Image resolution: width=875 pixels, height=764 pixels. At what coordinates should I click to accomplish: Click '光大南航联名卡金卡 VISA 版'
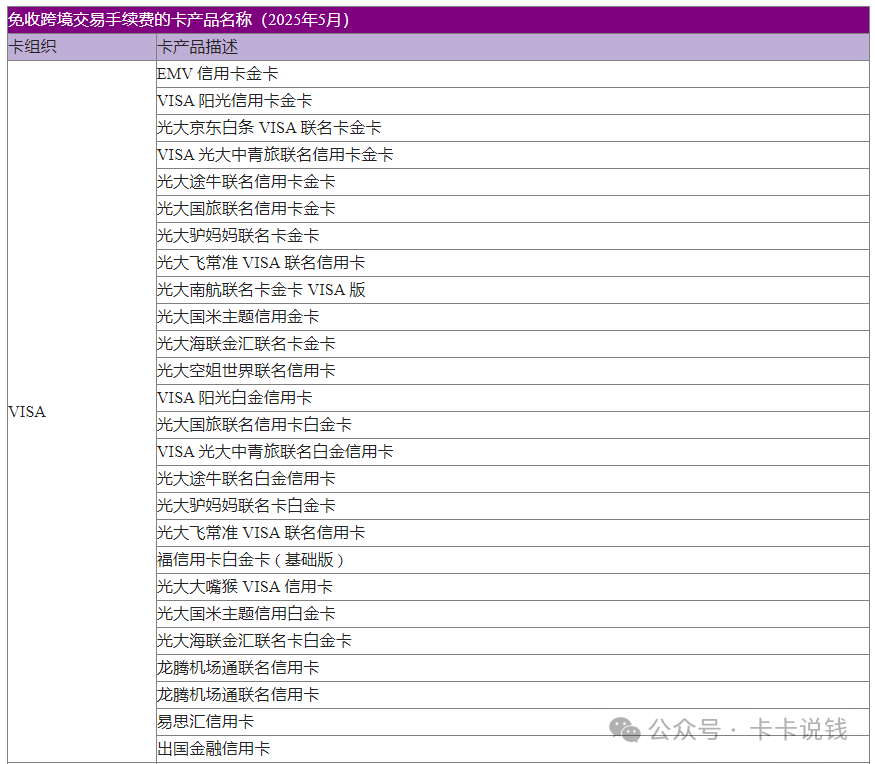[512, 290]
